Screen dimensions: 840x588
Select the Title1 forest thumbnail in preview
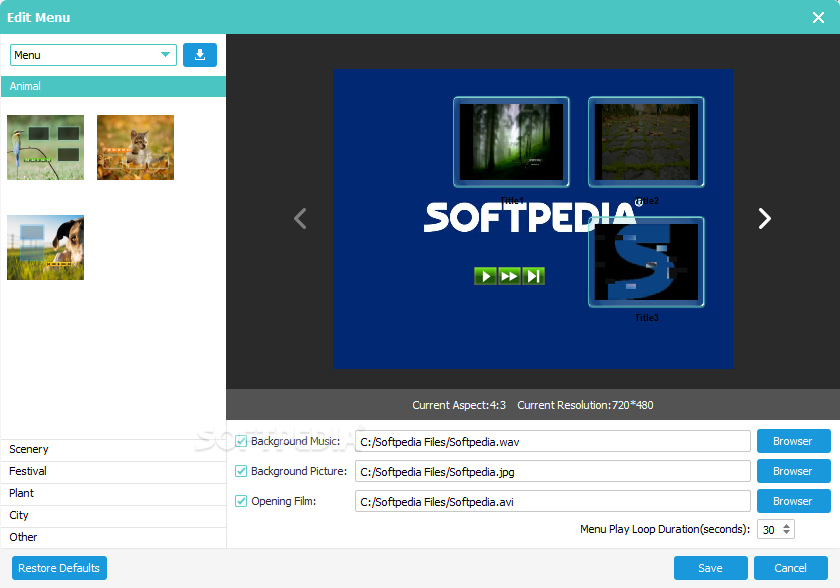tap(511, 142)
